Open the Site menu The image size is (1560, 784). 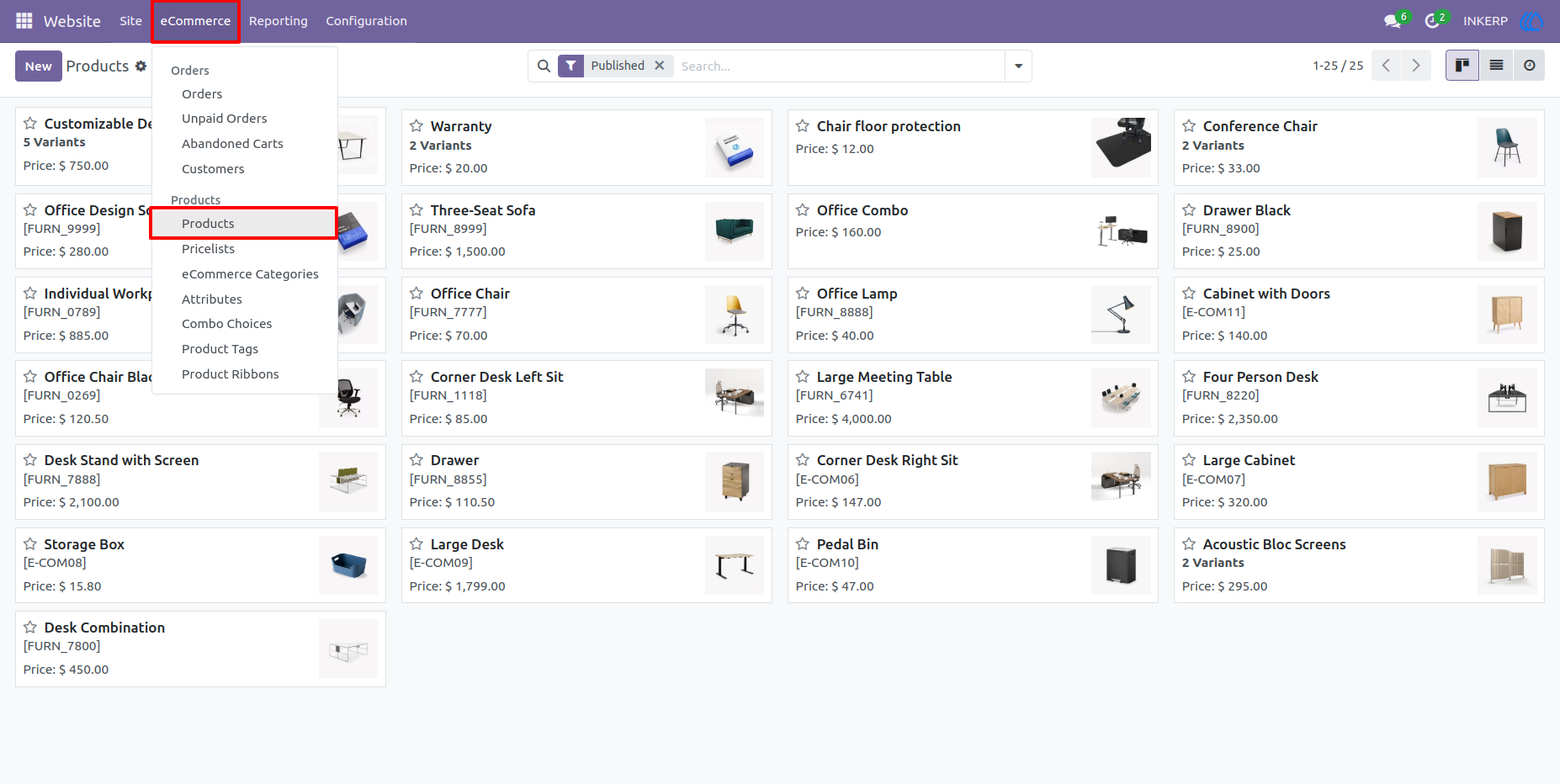click(131, 21)
